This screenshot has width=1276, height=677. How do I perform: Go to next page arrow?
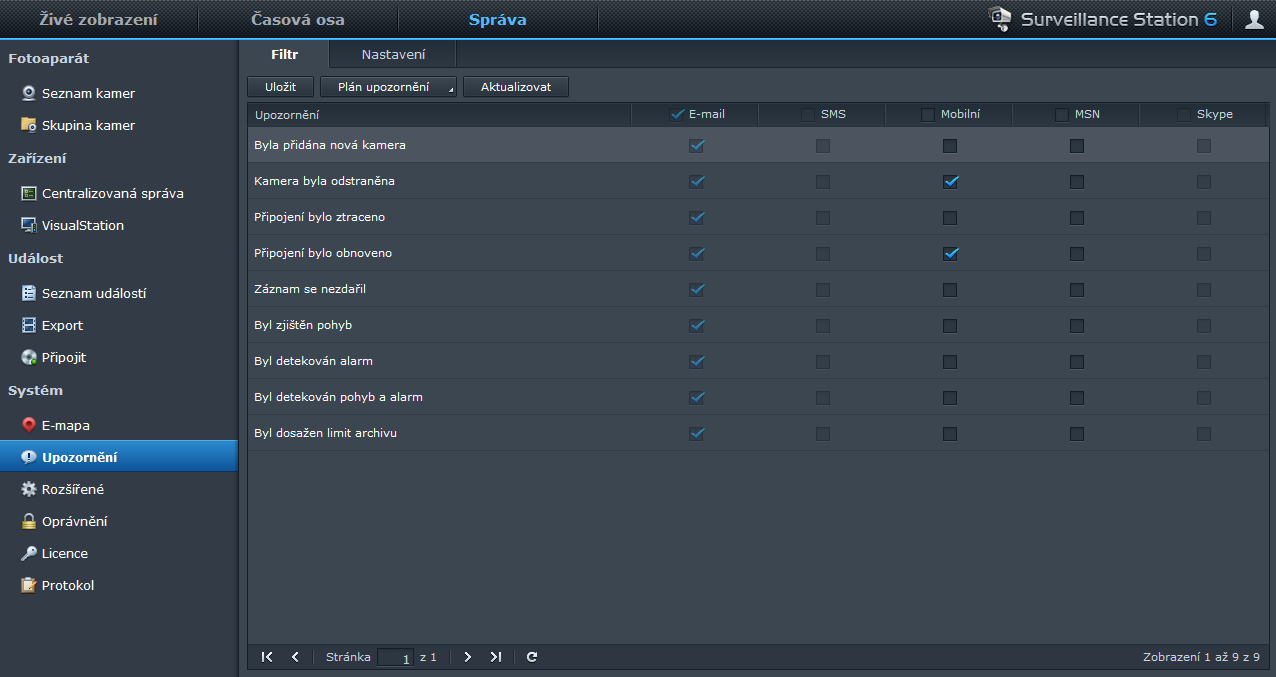point(467,657)
